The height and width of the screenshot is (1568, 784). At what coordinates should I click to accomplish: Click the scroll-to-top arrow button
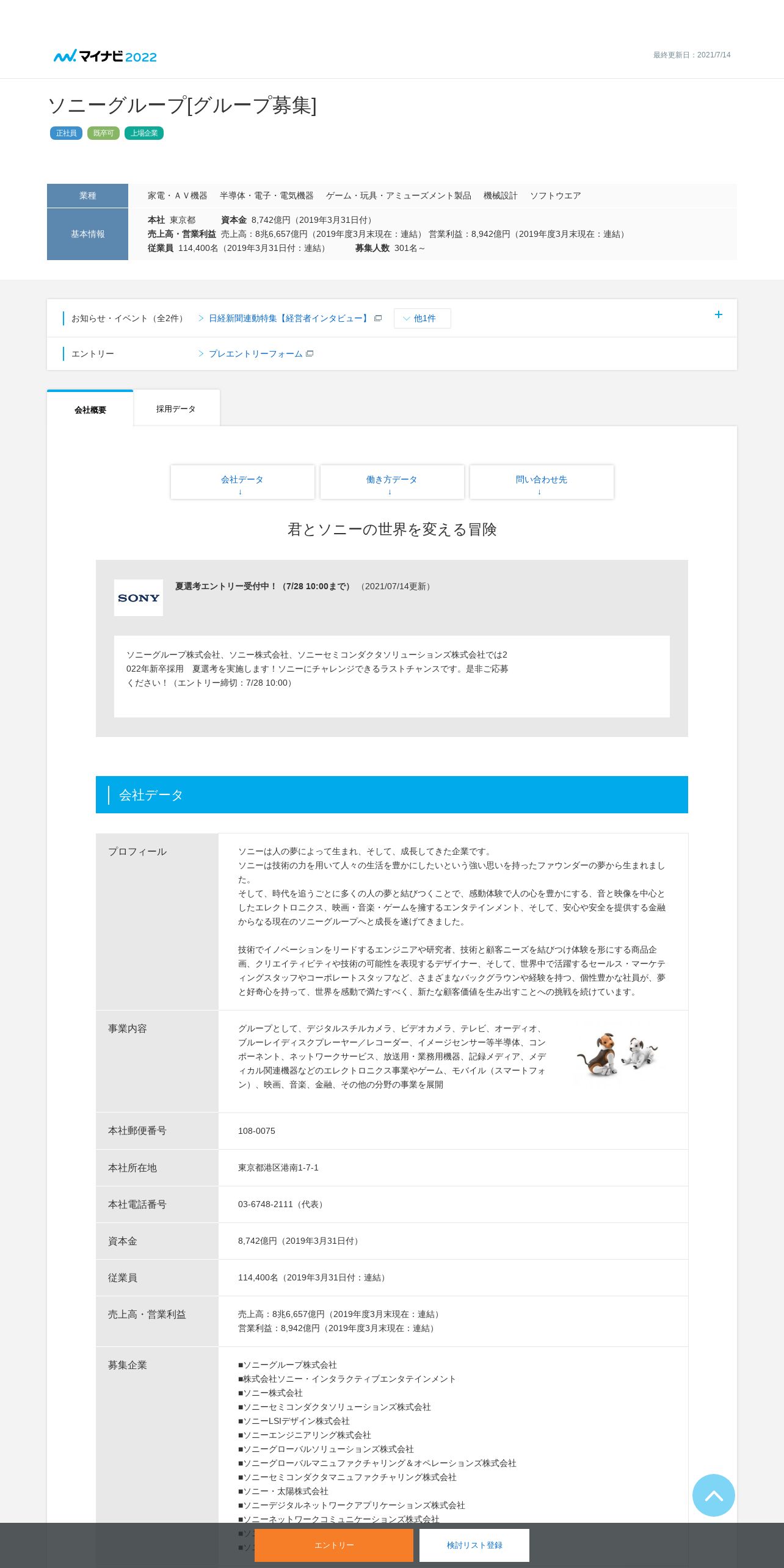coord(713,1495)
